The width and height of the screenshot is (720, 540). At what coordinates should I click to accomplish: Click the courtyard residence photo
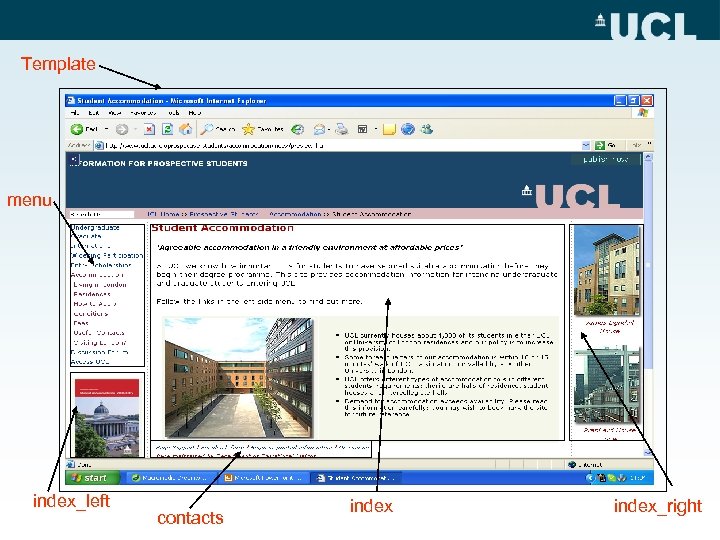238,377
